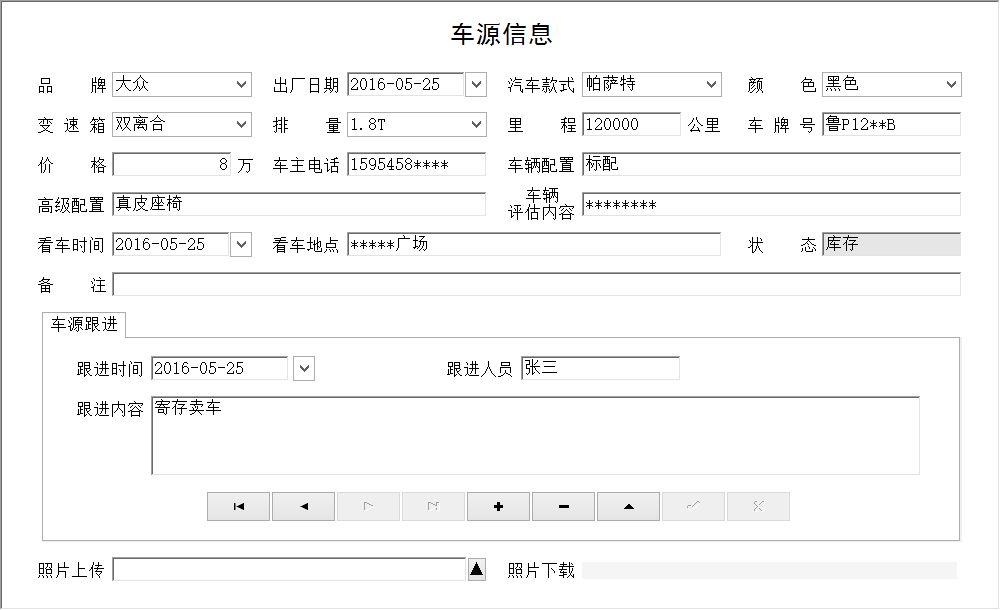Open the 排量 displacement dropdown
The height and width of the screenshot is (610, 1000).
476,124
